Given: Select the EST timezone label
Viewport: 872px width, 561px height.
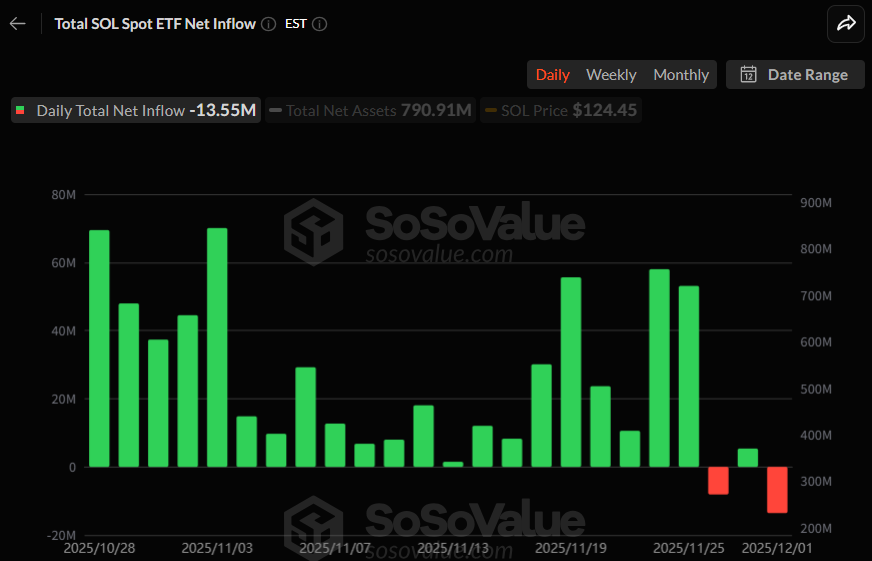Looking at the screenshot, I should coord(295,24).
